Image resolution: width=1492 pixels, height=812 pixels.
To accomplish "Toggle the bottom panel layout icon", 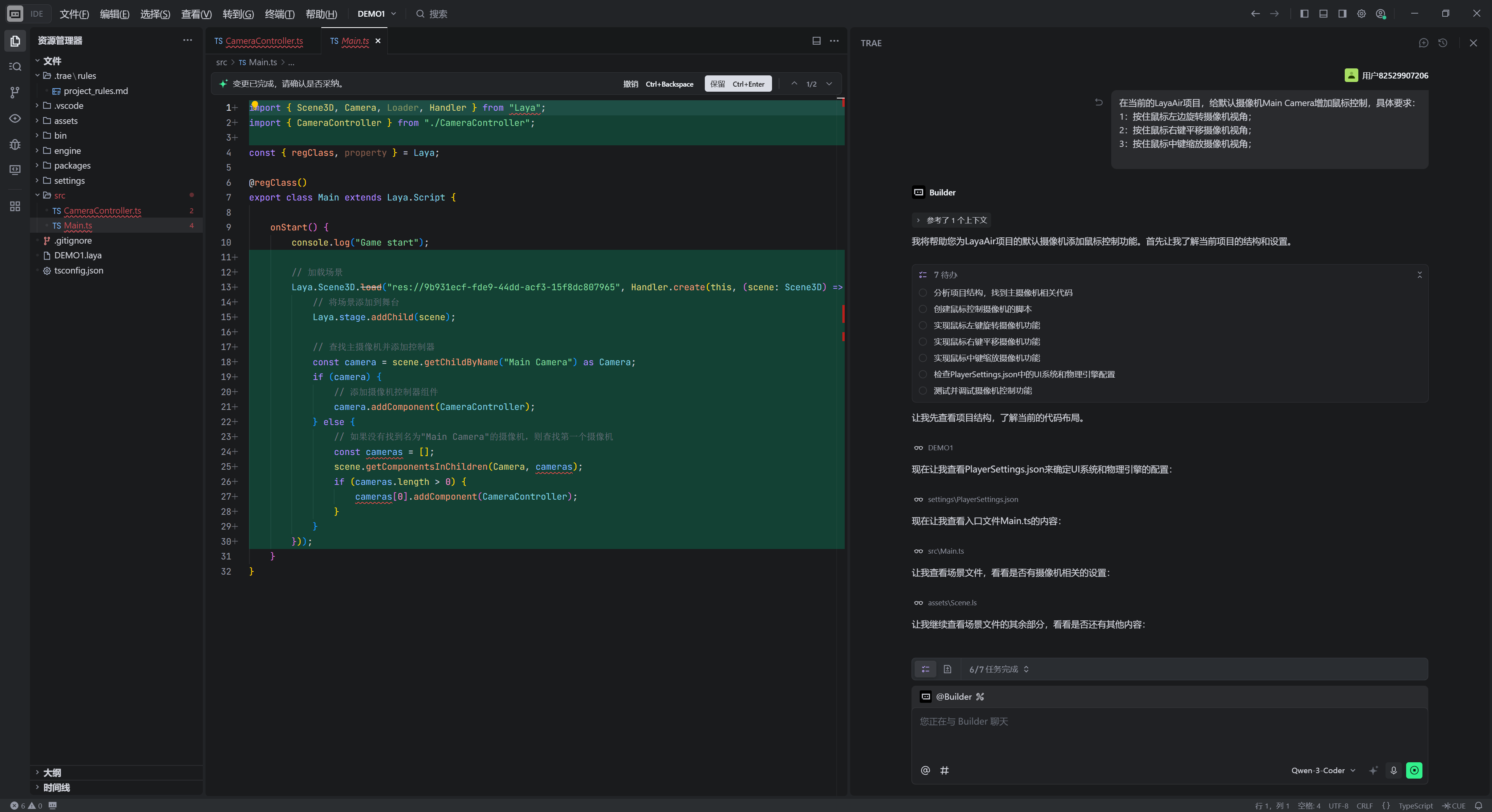I will (1323, 14).
